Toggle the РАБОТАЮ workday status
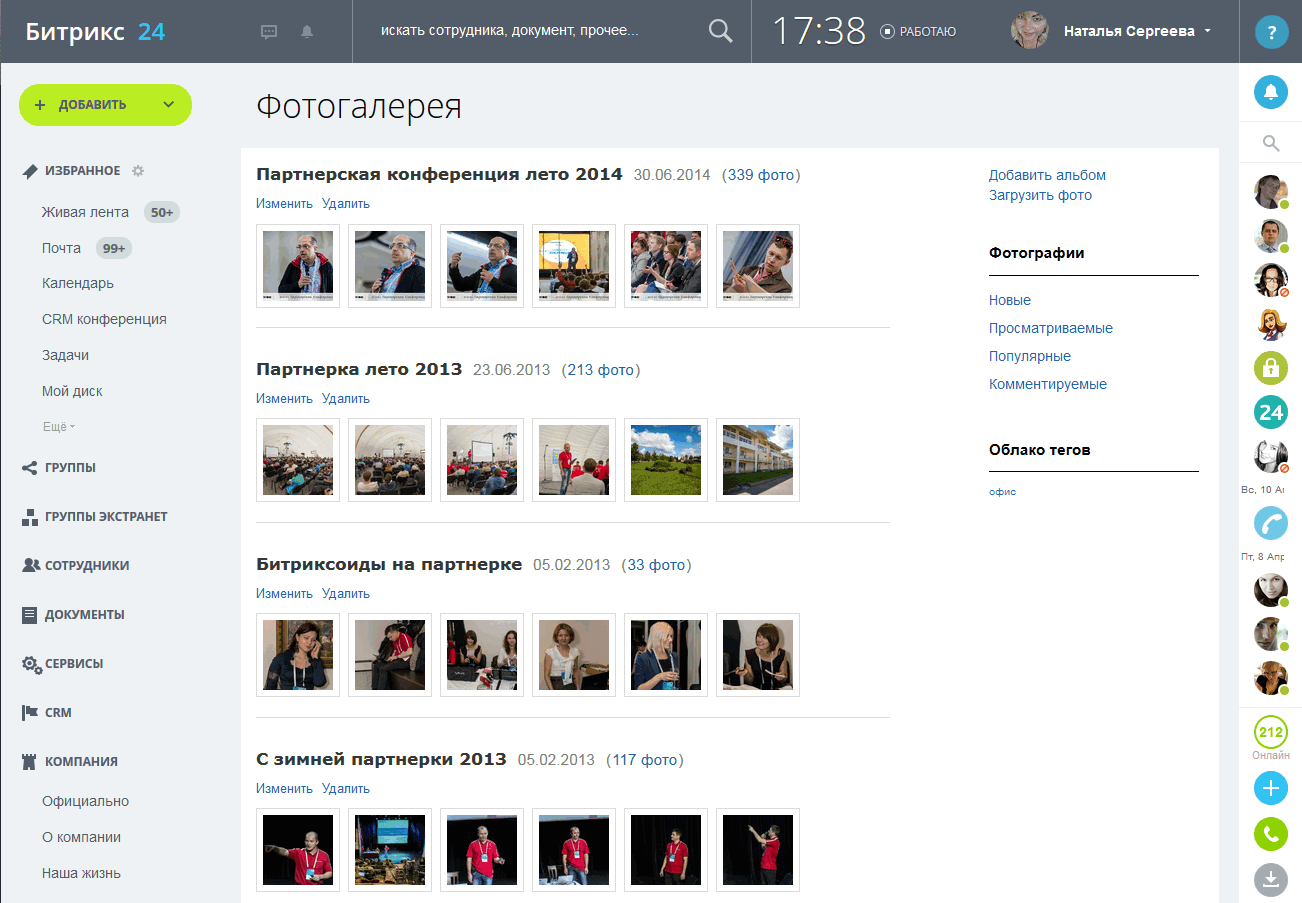This screenshot has width=1302, height=903. (x=918, y=32)
